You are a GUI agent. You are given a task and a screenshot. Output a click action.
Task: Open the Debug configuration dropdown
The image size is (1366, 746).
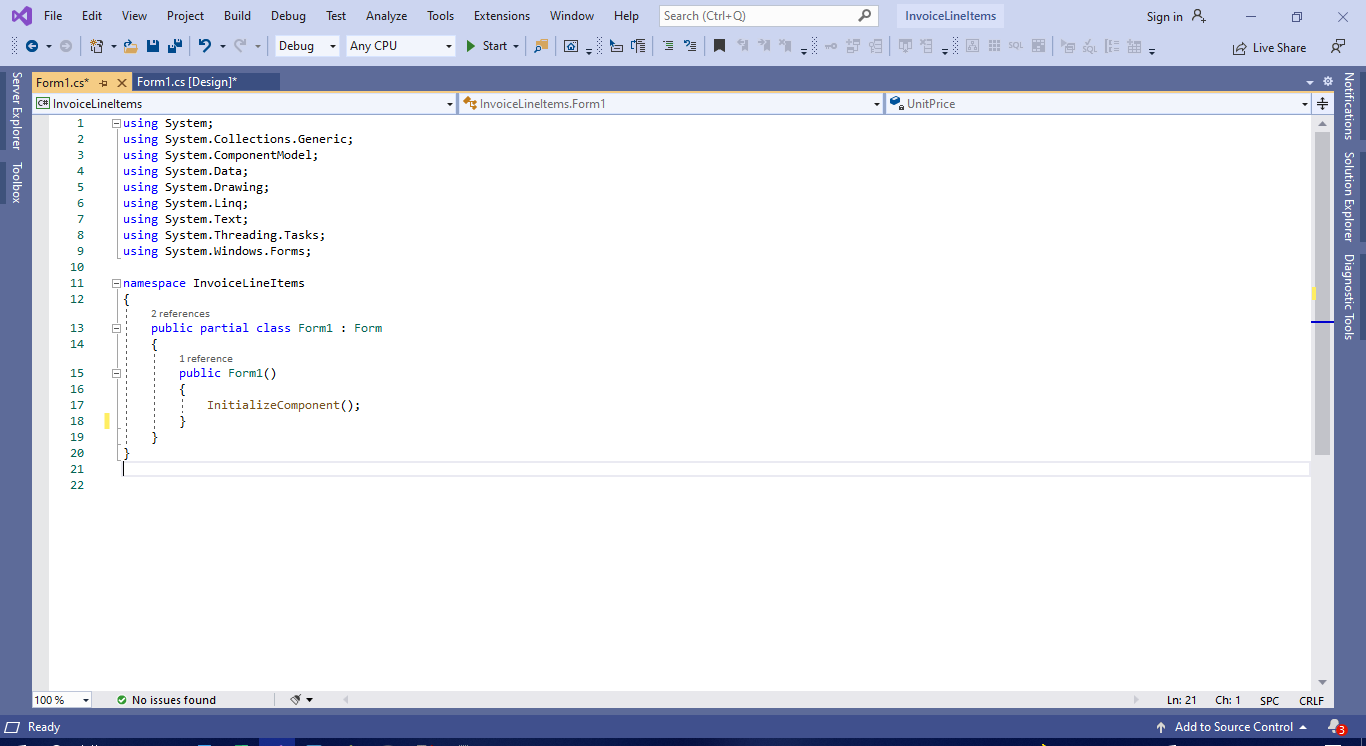pos(308,46)
